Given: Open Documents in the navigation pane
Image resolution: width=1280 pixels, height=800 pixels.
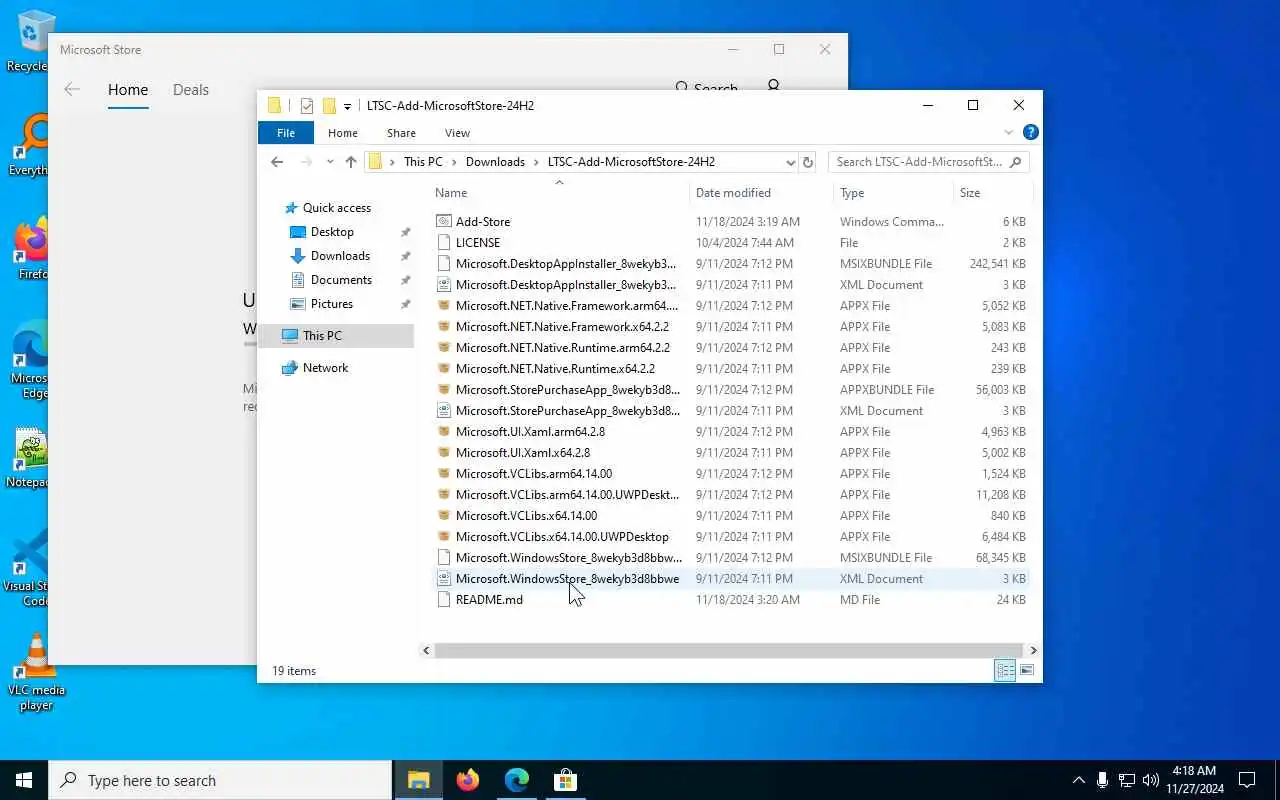Looking at the screenshot, I should point(341,280).
